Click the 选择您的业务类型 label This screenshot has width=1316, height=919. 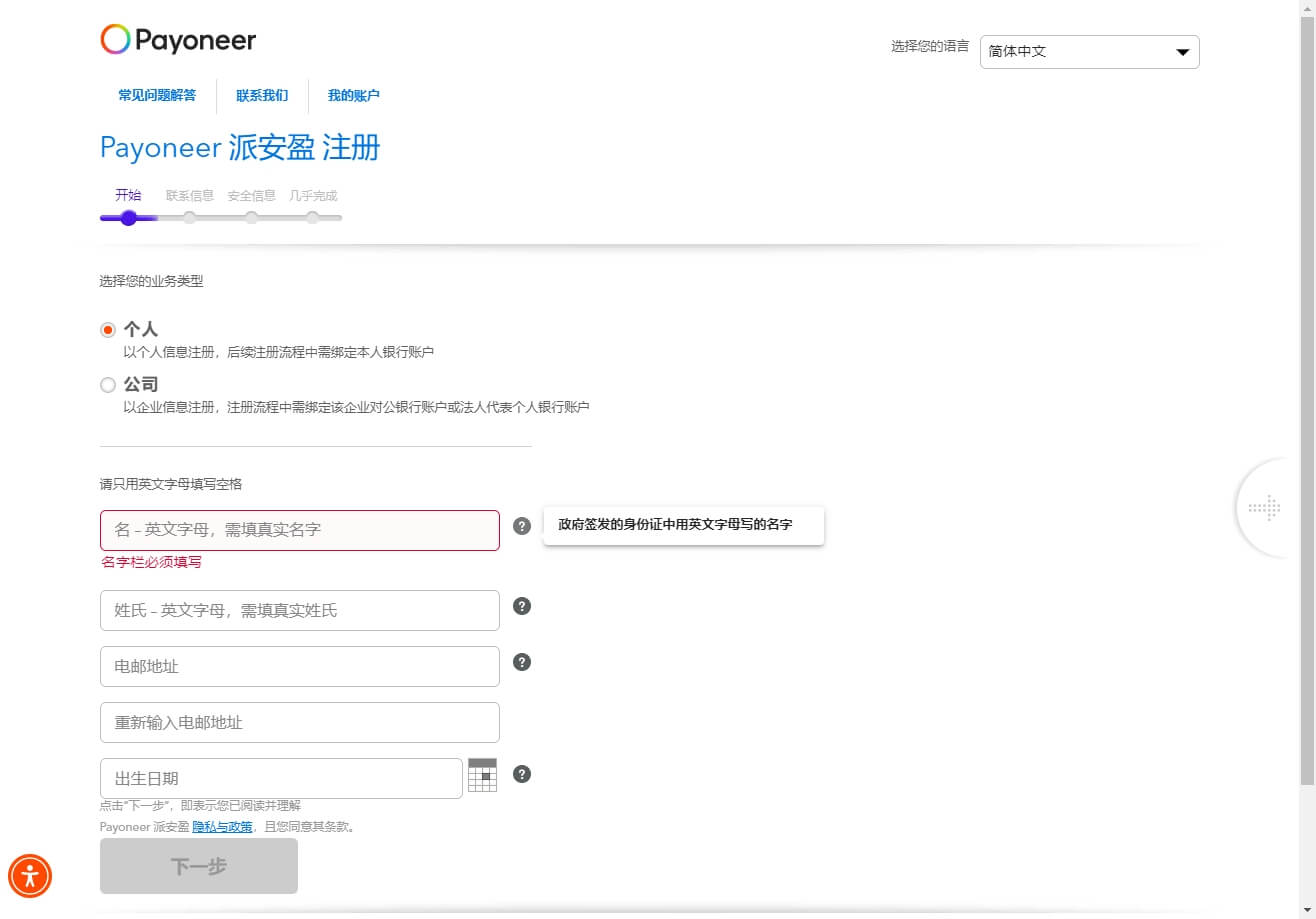click(151, 281)
